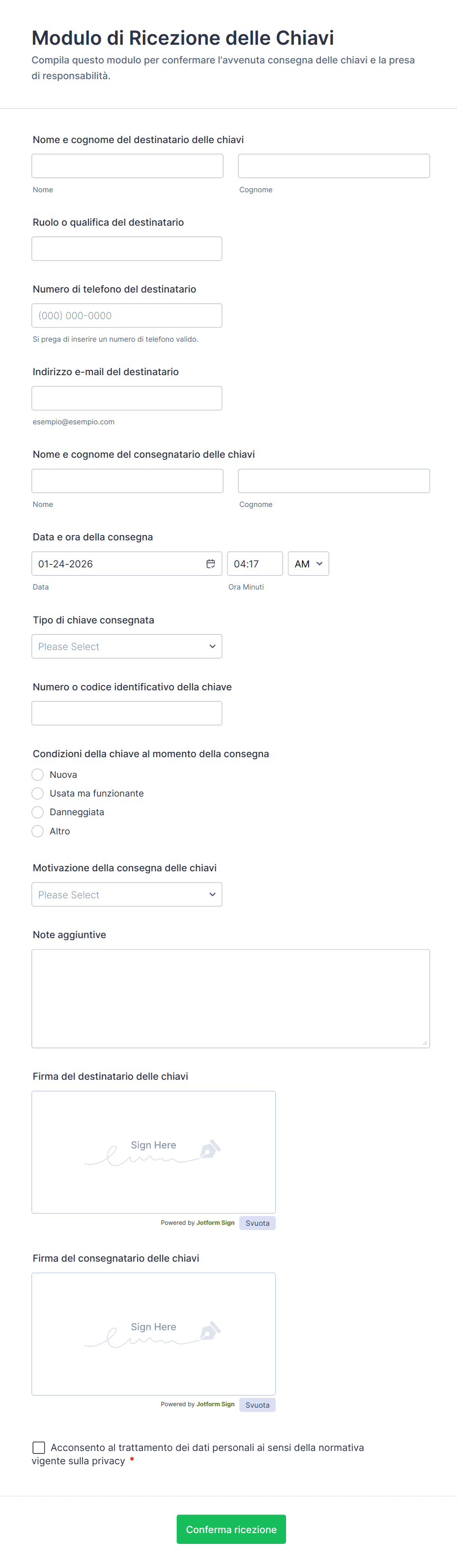
Task: Focus the phone number input field
Action: 127,315
